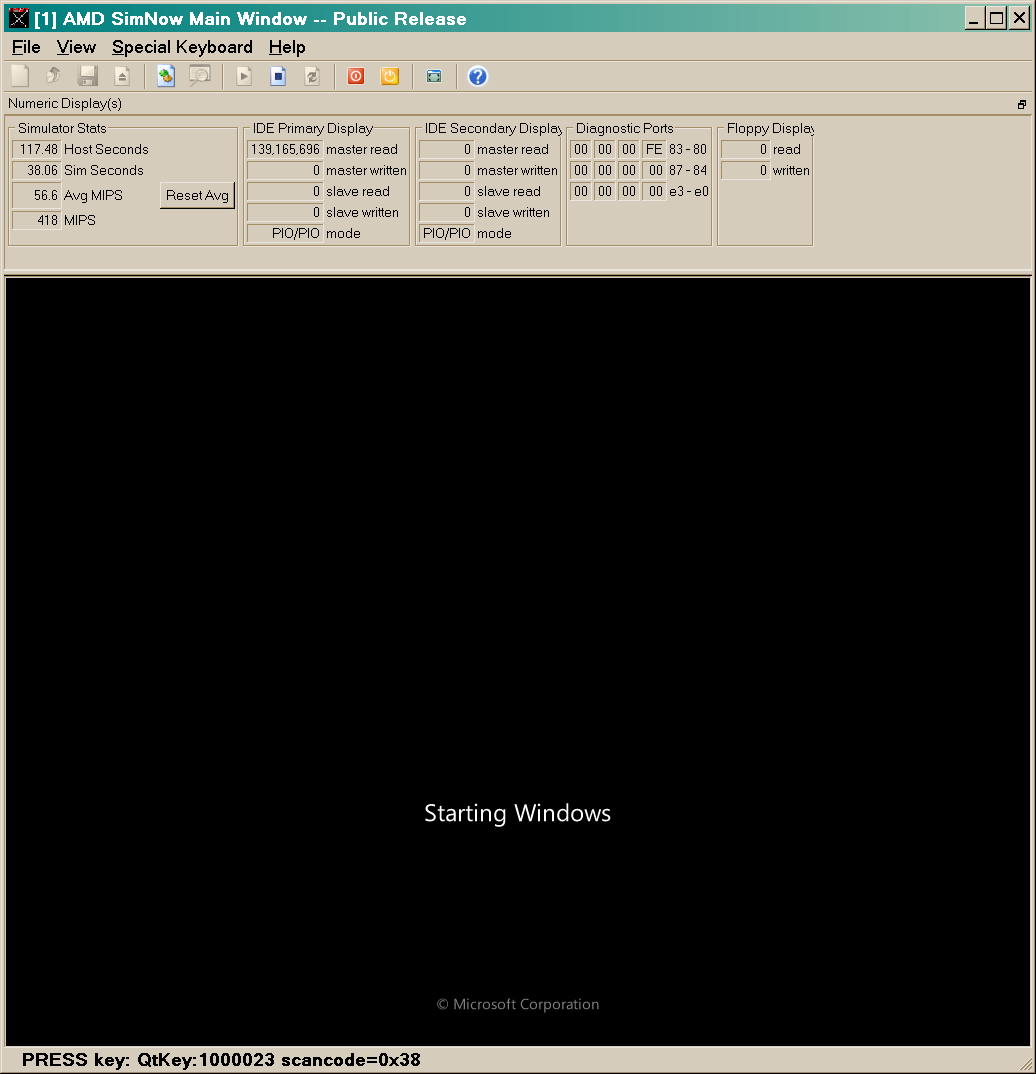Click the New BSD document icon
Viewport: 1036px width, 1074px height.
21,76
